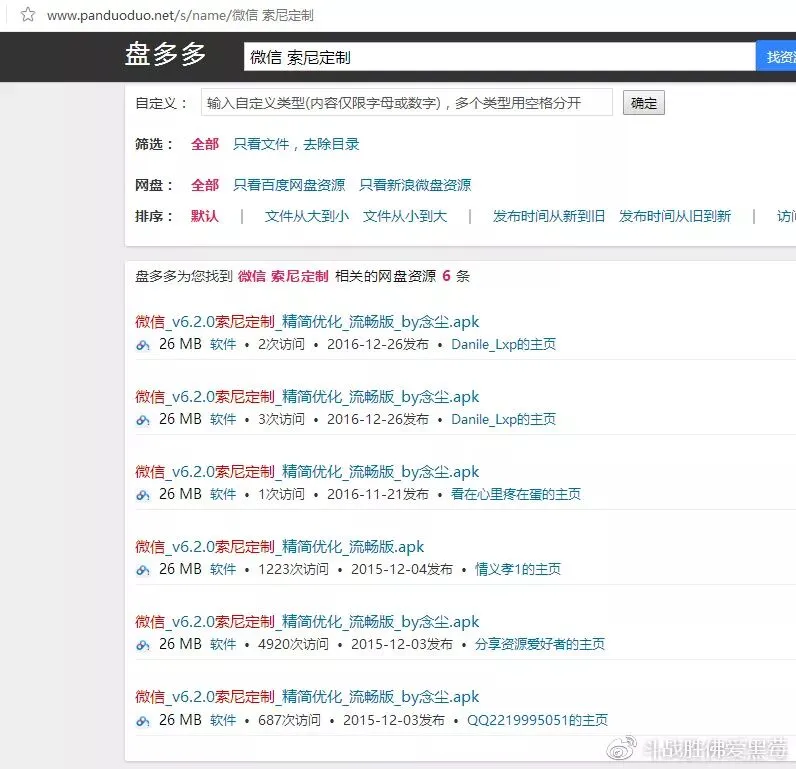
Task: Click the 2016-11-21发布 date text
Action: point(378,494)
